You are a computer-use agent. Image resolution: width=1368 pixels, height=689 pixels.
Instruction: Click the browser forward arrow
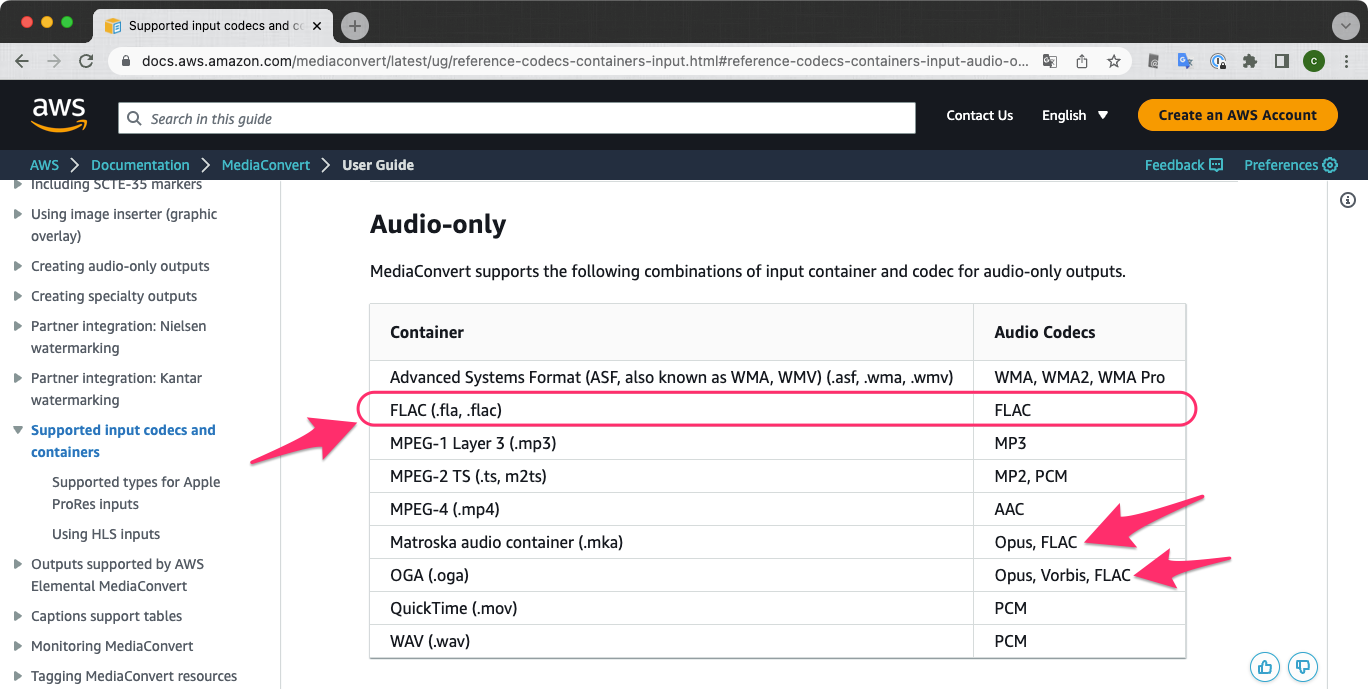(54, 61)
